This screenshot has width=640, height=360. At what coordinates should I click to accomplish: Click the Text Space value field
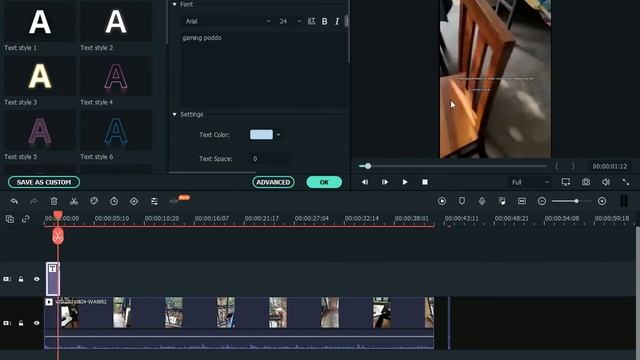point(269,159)
